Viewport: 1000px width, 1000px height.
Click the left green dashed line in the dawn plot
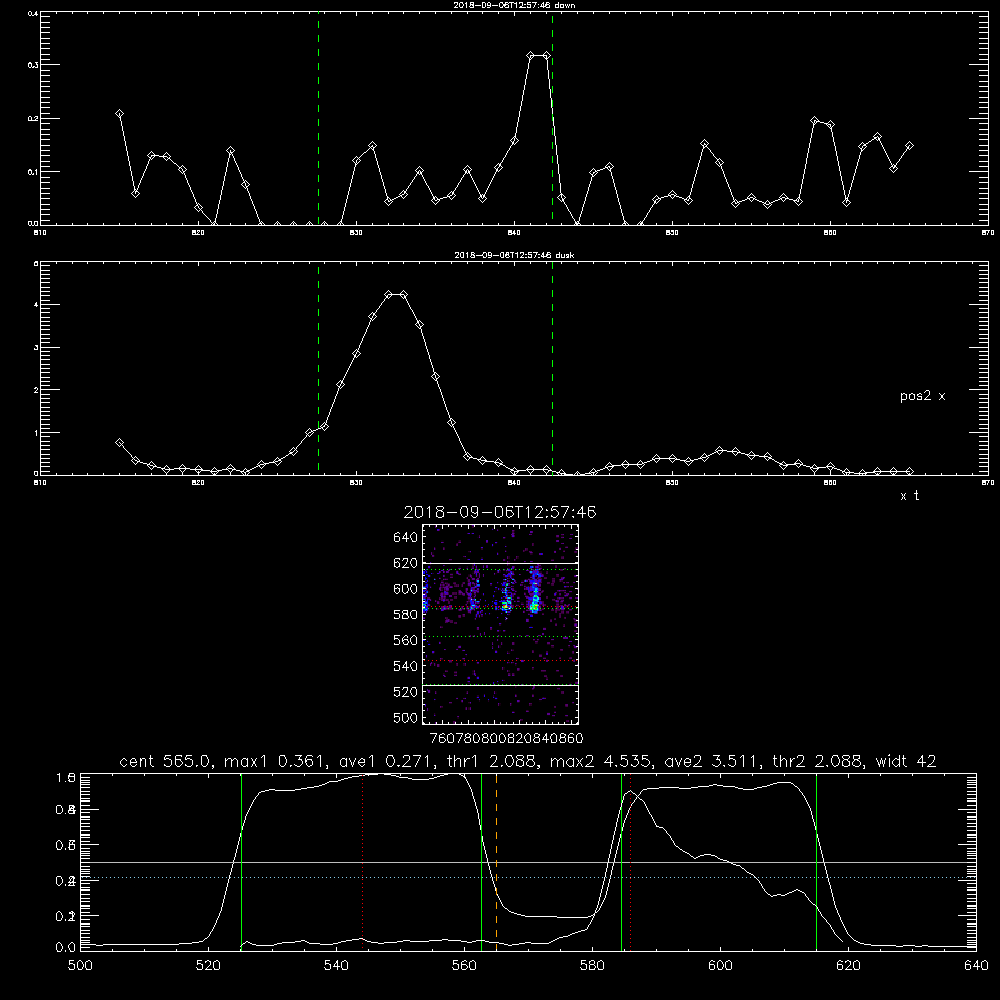click(x=318, y=118)
